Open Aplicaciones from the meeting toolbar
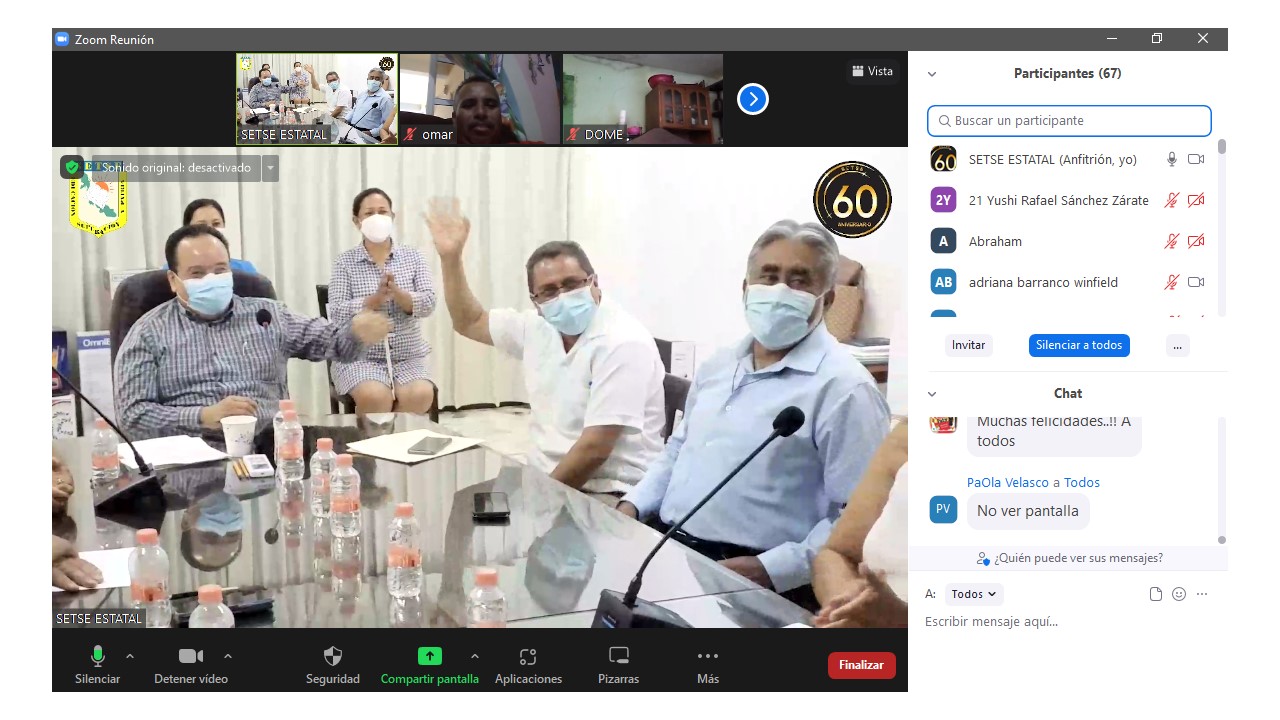This screenshot has width=1280, height=720. tap(528, 657)
